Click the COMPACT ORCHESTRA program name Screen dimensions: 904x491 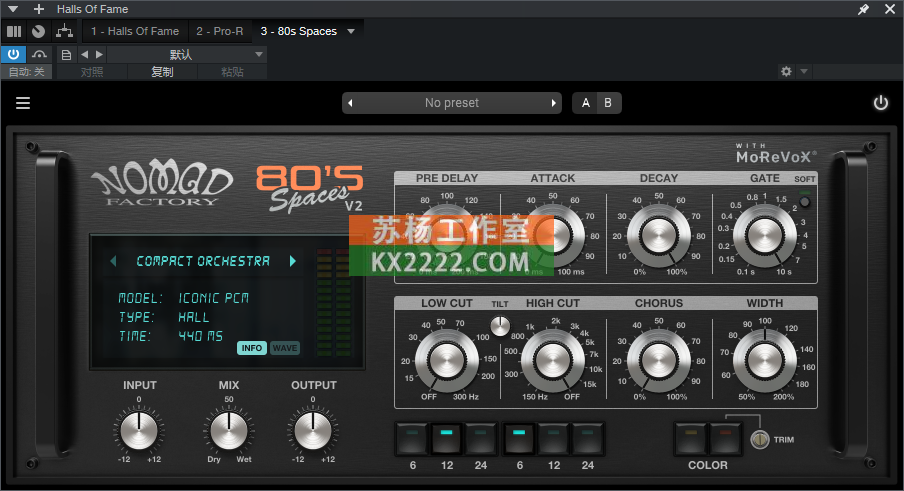203,261
